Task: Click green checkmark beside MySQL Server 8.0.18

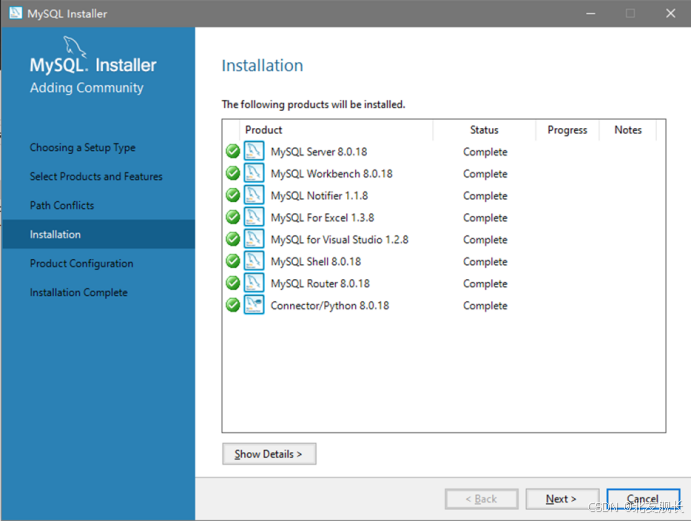Action: tap(233, 151)
